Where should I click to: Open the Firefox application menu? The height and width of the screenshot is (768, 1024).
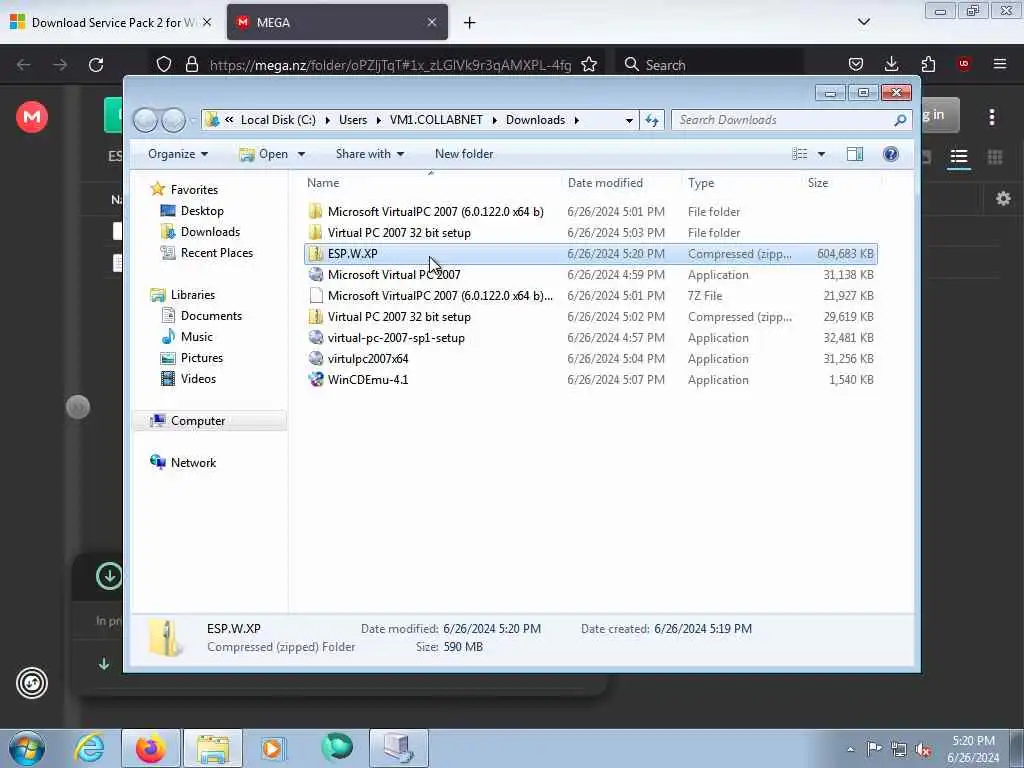pos(999,64)
